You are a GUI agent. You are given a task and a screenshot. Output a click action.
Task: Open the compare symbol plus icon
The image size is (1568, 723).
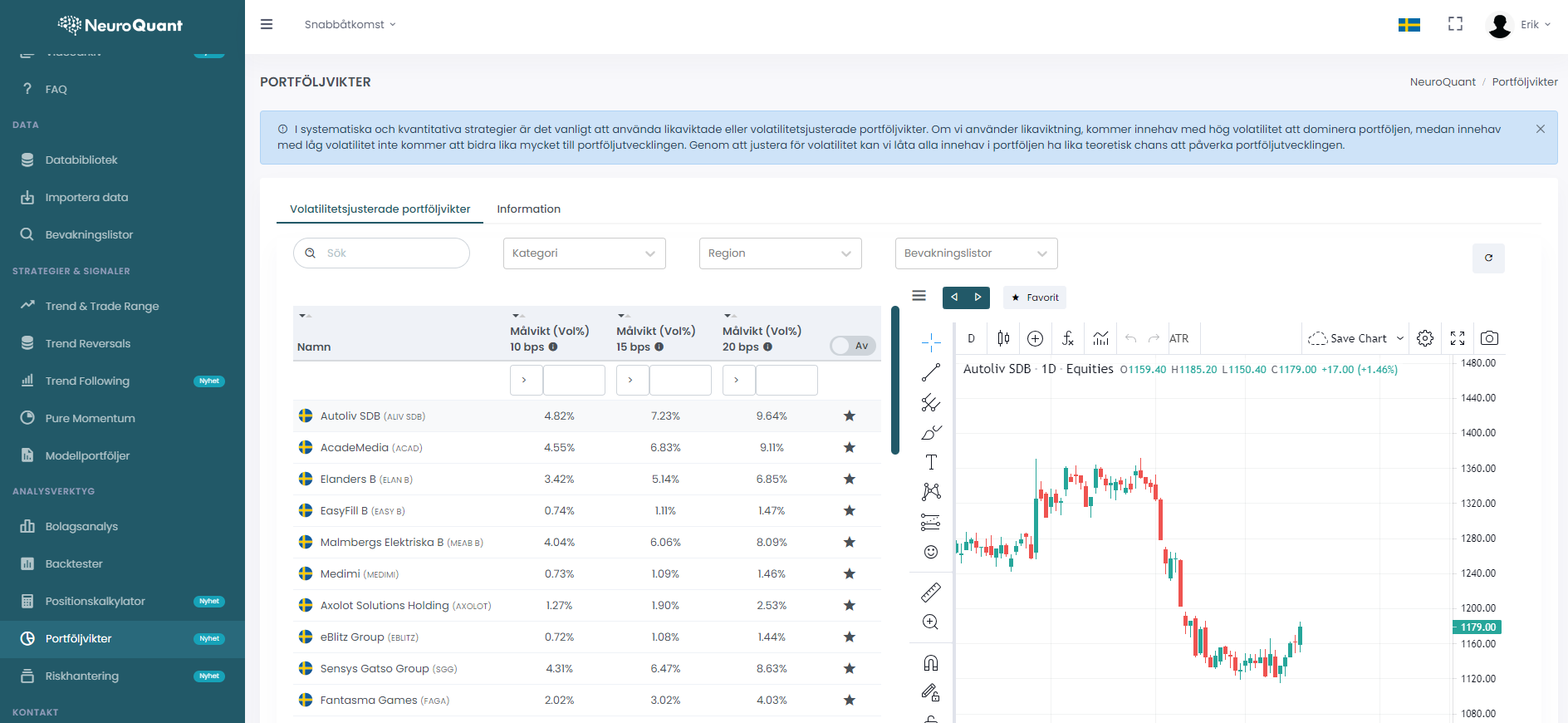[x=1035, y=338]
